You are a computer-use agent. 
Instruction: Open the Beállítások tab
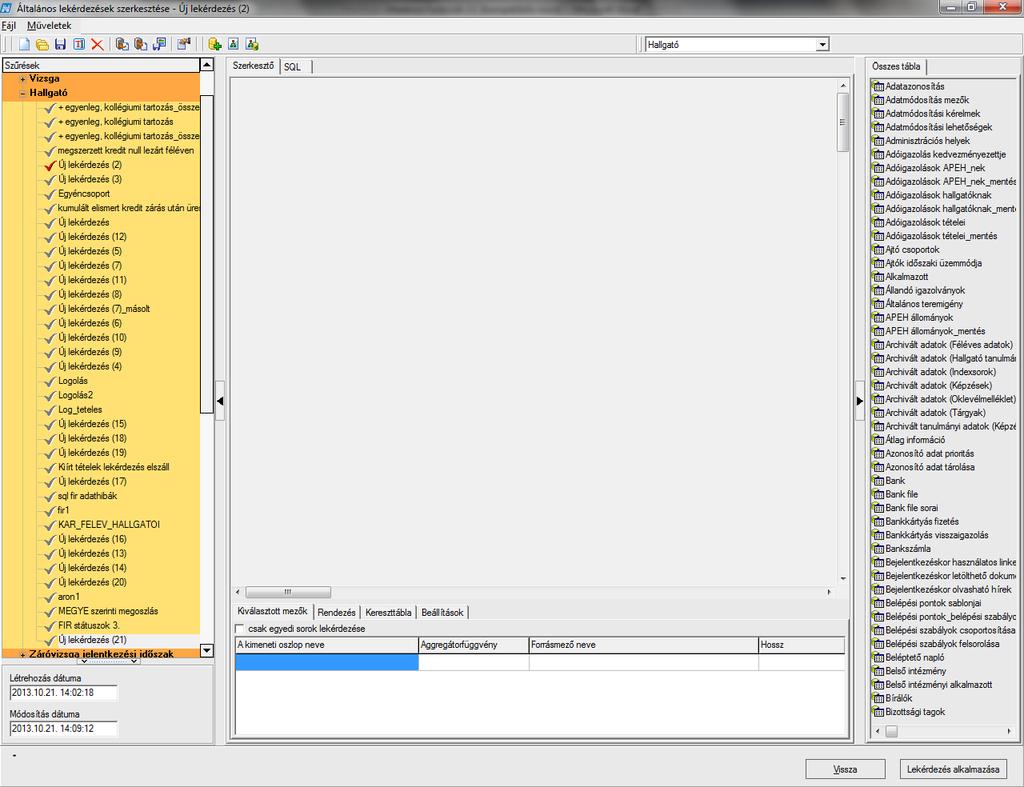(442, 613)
